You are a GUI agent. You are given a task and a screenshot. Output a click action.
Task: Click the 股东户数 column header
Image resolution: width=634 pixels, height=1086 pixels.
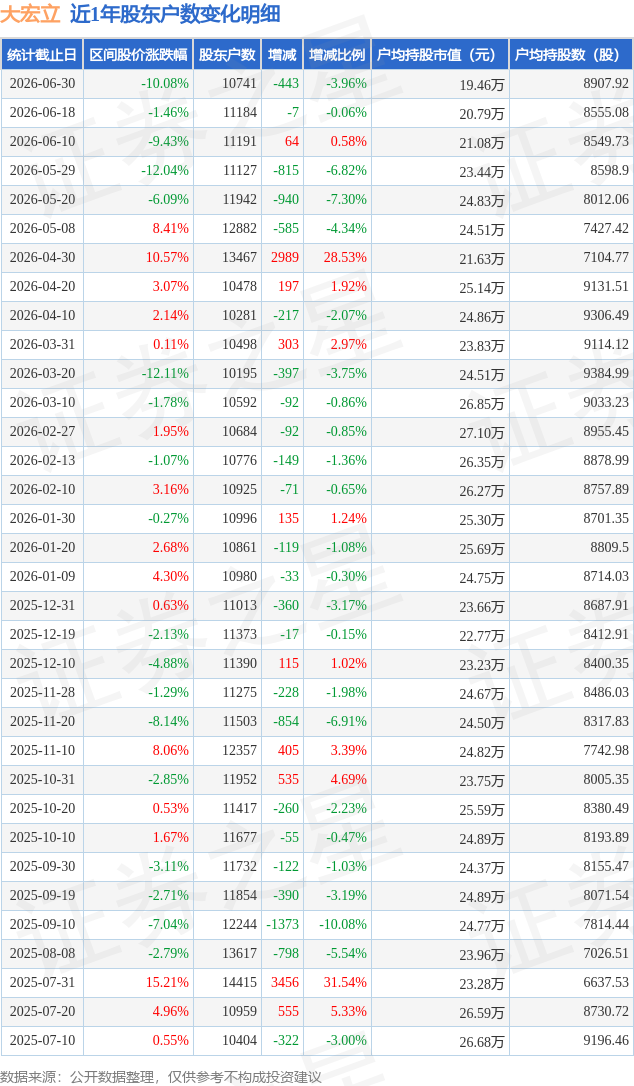pos(227,55)
